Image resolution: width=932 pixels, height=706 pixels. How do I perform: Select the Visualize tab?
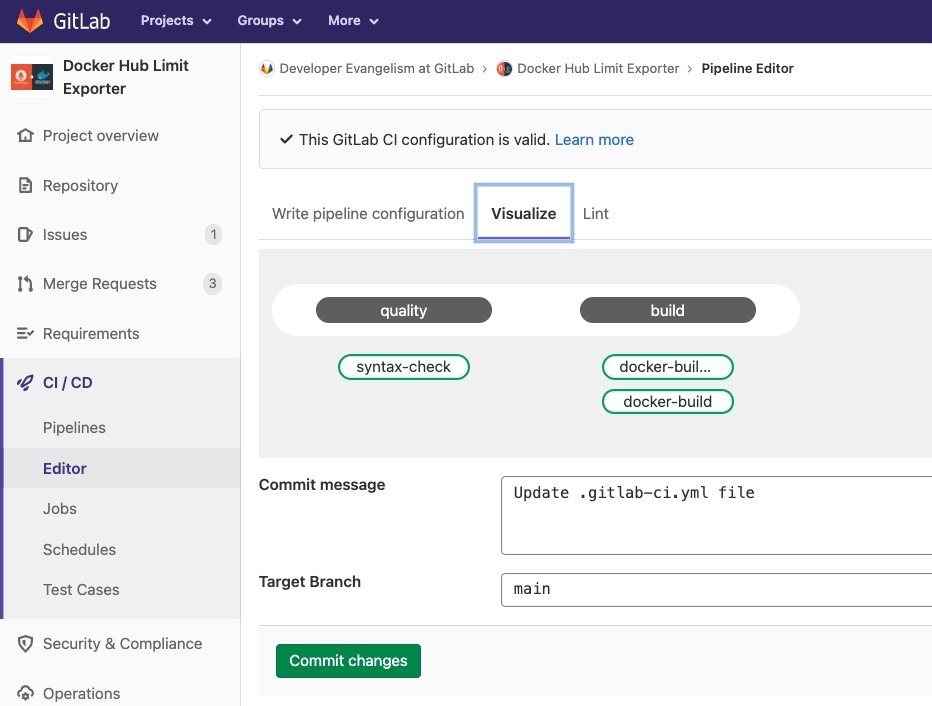(x=524, y=213)
